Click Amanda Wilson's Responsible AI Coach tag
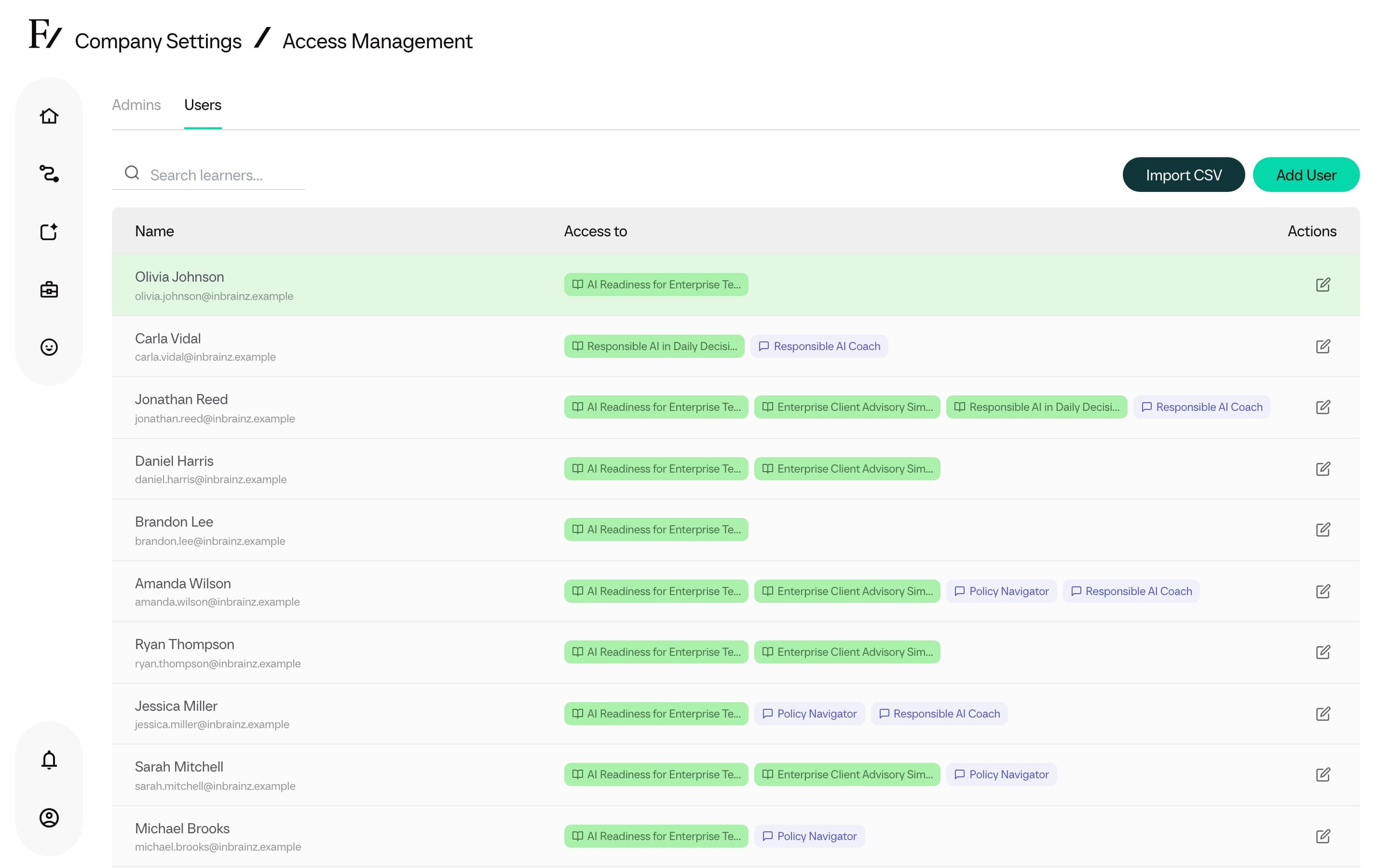Viewport: 1389px width, 868px height. coord(1130,591)
